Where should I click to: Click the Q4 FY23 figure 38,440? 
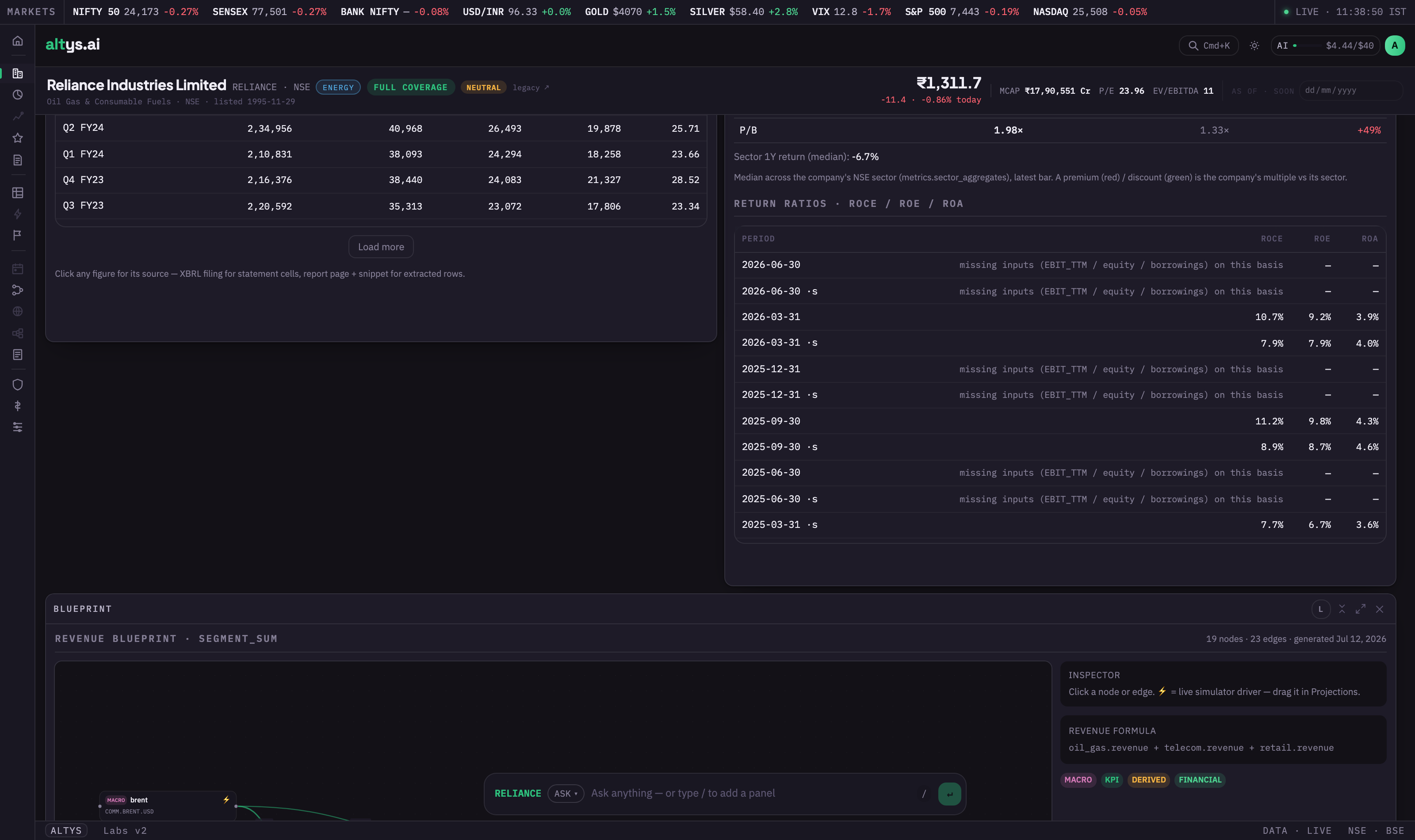click(405, 180)
